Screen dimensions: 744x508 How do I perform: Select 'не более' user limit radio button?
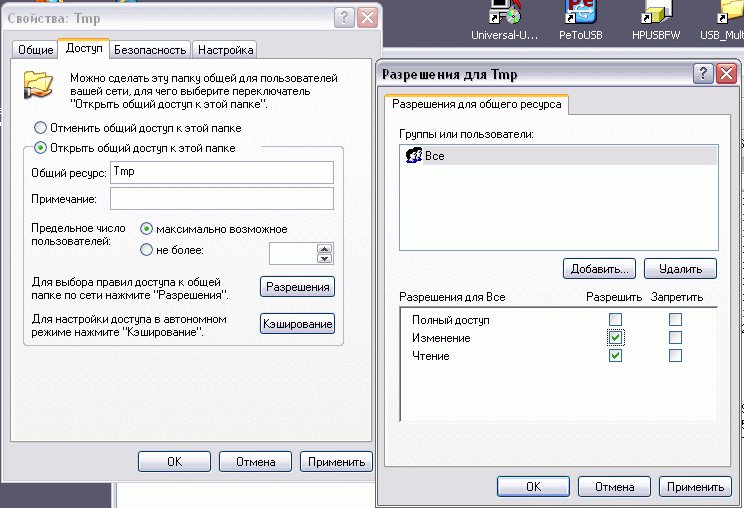[147, 250]
